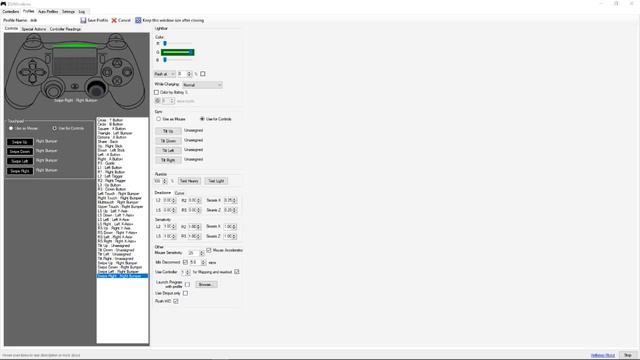Click the Tilt Up button
Screen dimensions: 640x360
point(168,131)
